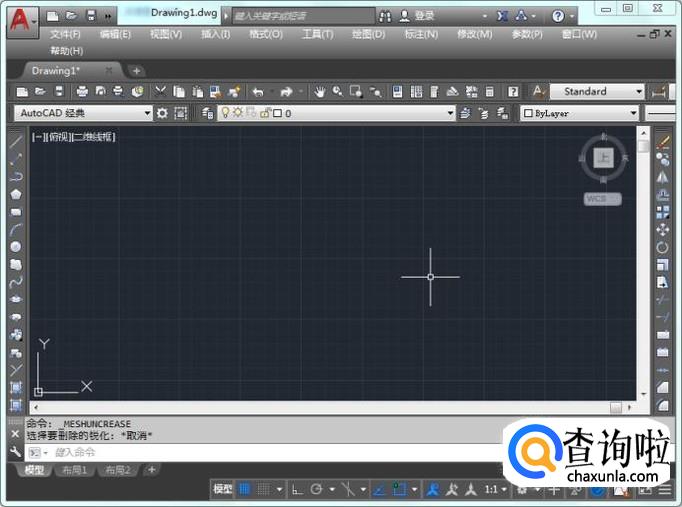Open the 修改(M) menu
682x507 pixels.
click(475, 34)
